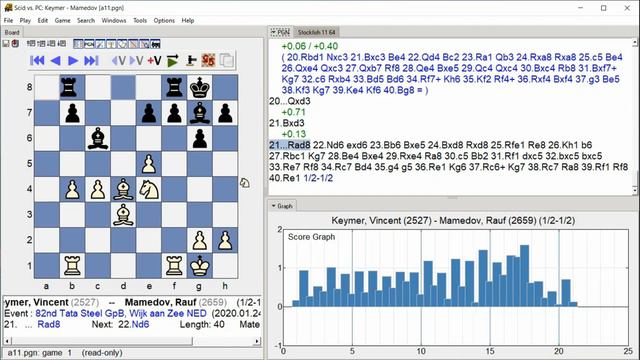
Task: Click the game info scrollbar right arrow
Action: pos(257,341)
